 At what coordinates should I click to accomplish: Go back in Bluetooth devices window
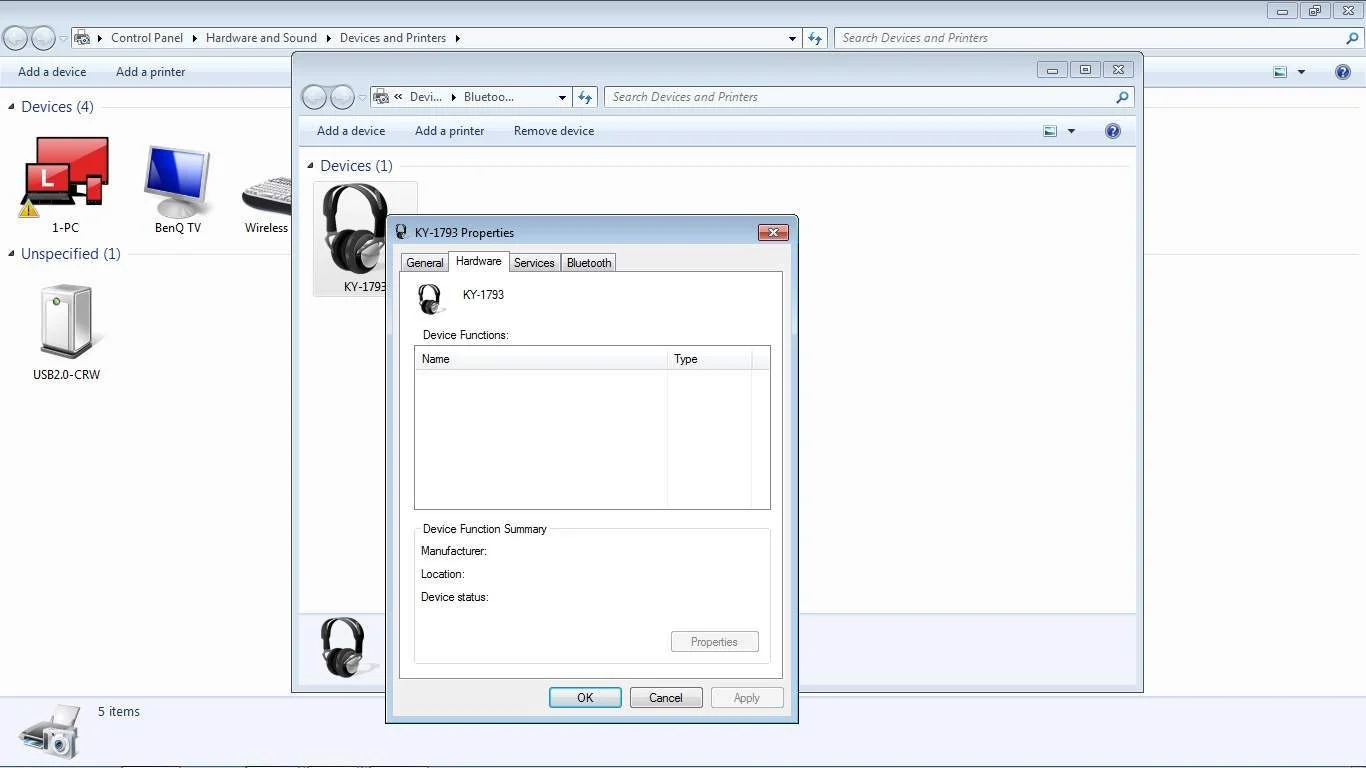[314, 97]
